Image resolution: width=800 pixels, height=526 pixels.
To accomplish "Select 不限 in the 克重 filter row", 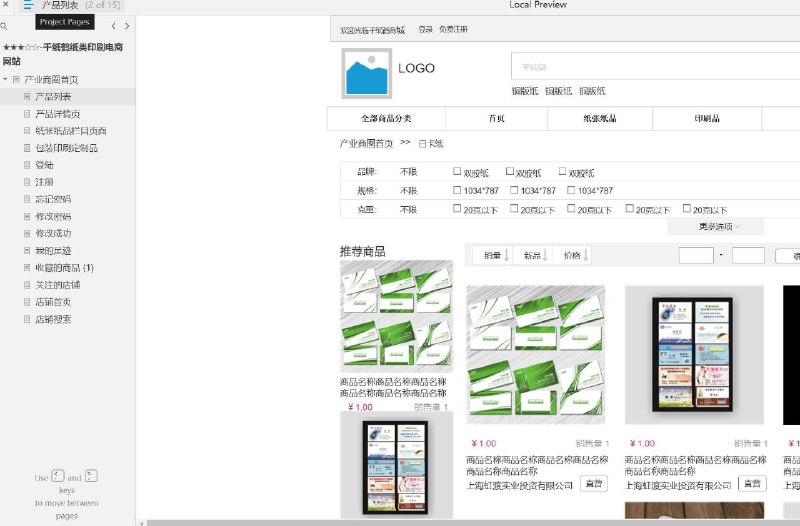I will pyautogui.click(x=409, y=210).
